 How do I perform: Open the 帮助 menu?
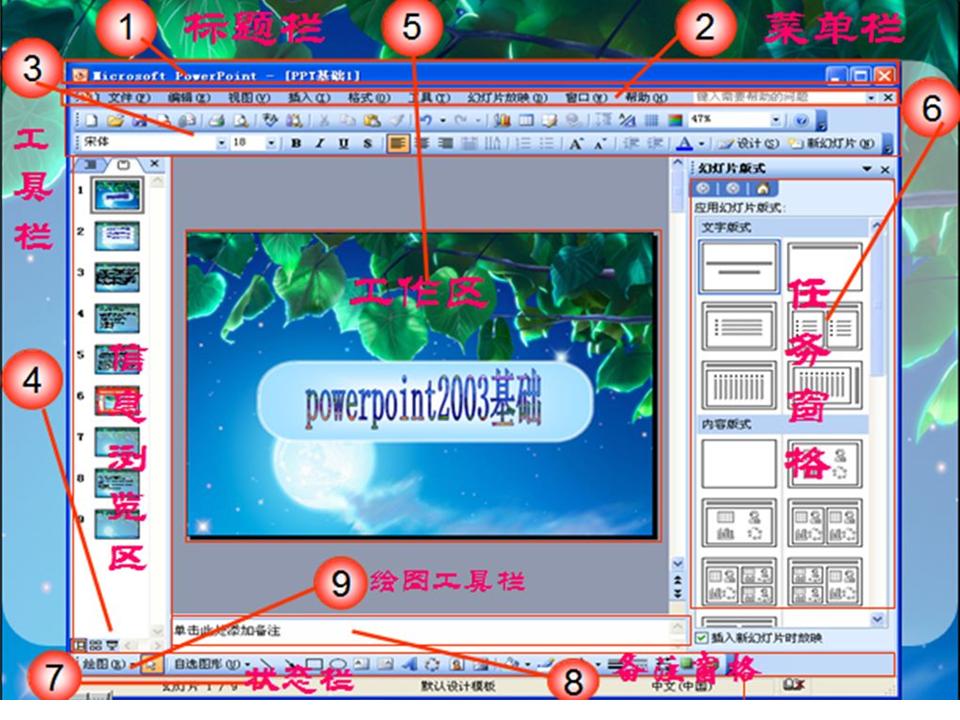[x=646, y=97]
